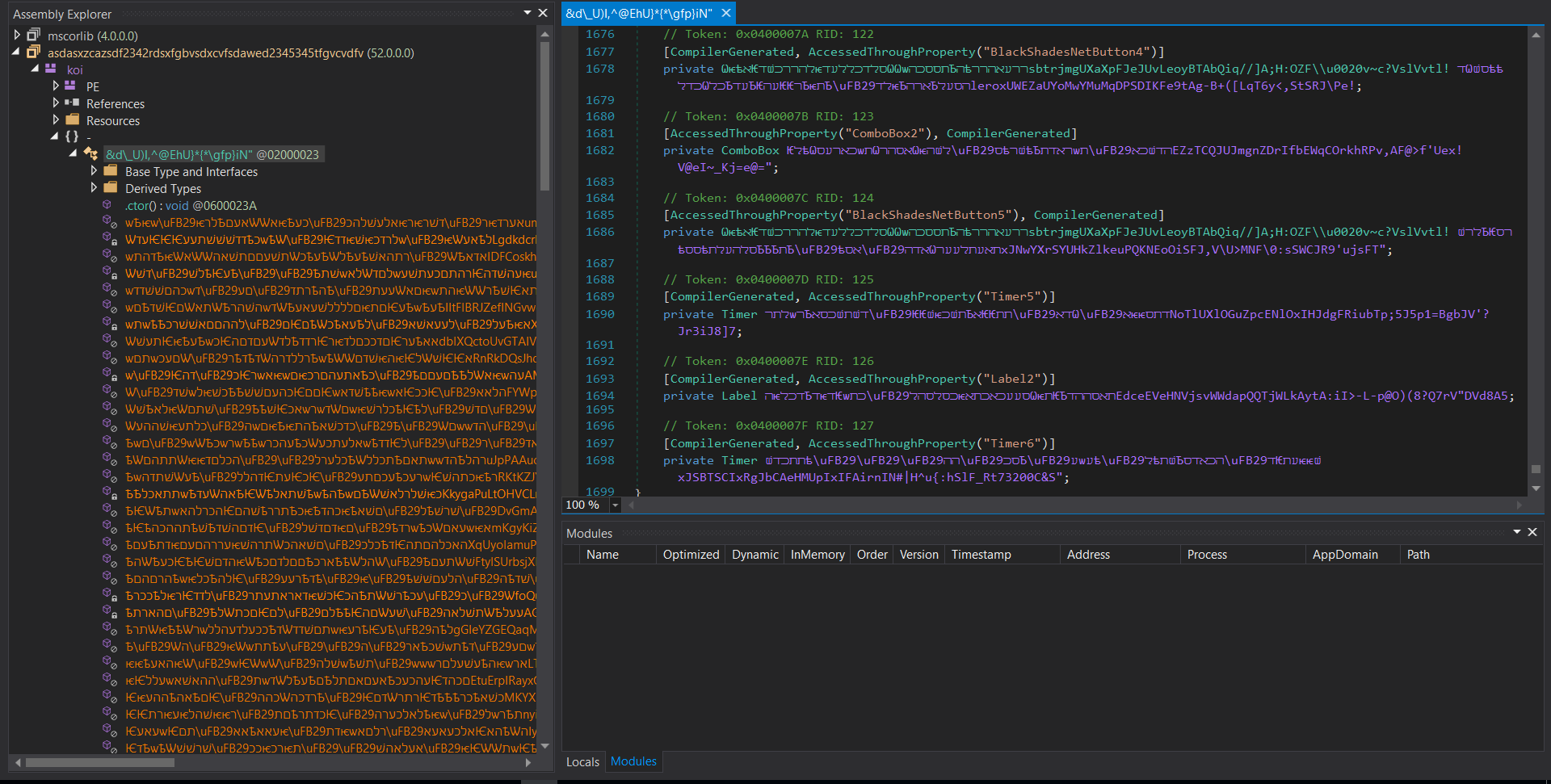Screen dimensions: 1551x784
Task: Click Assembly Explorer horizontal scrollbar thumb
Action: tap(99, 762)
